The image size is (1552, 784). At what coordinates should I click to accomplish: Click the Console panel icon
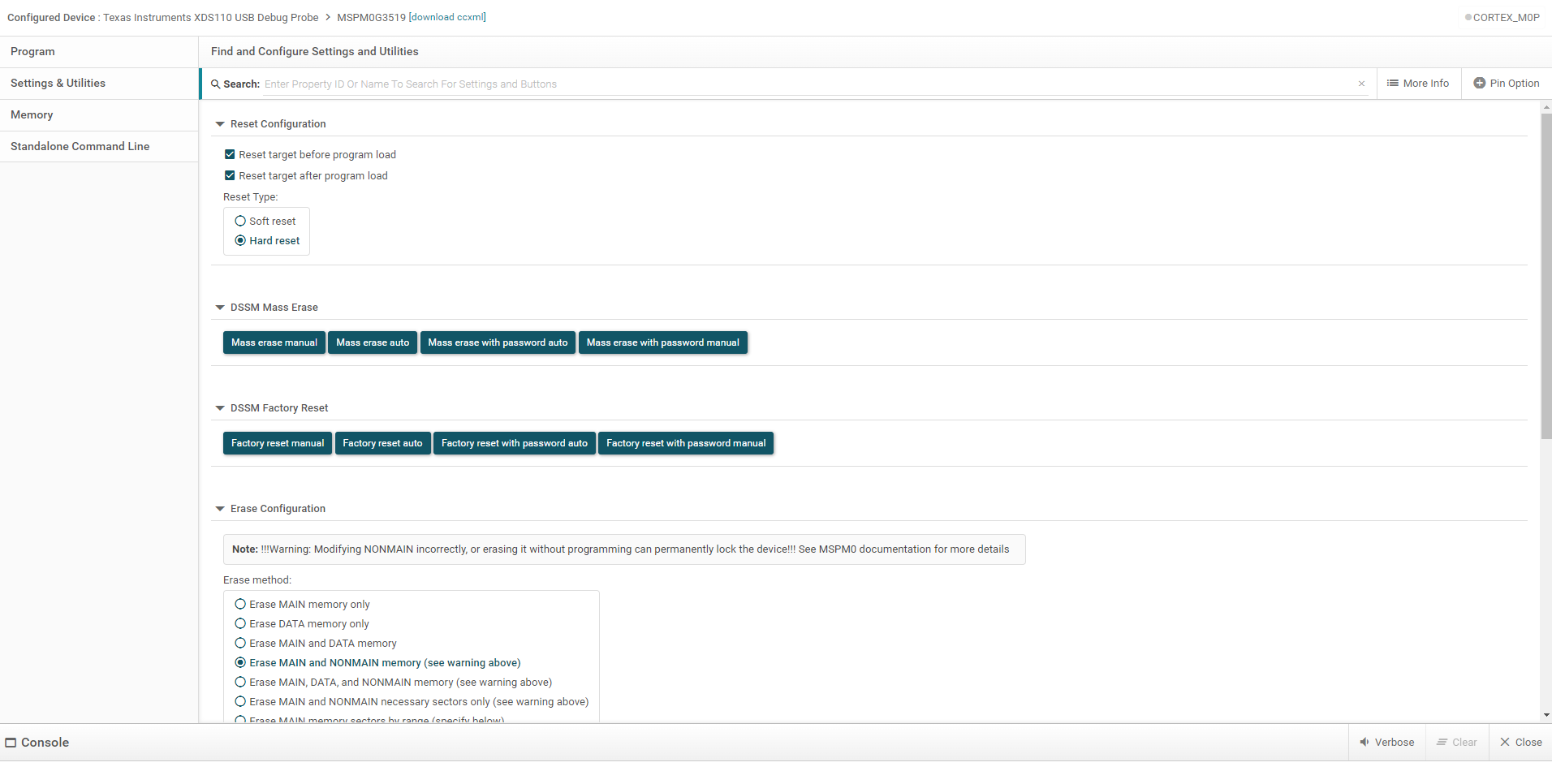pyautogui.click(x=11, y=743)
